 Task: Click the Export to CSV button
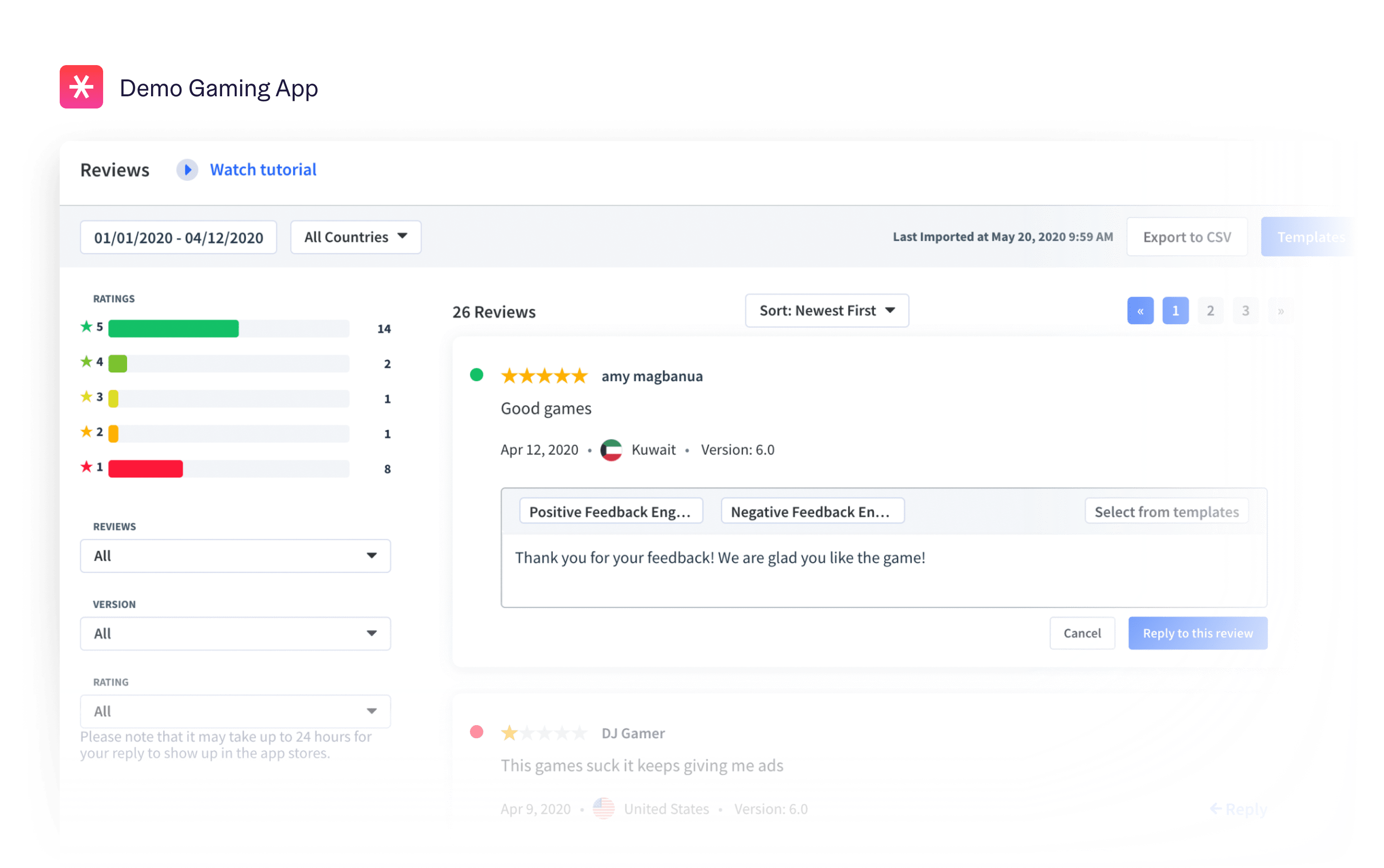1186,237
